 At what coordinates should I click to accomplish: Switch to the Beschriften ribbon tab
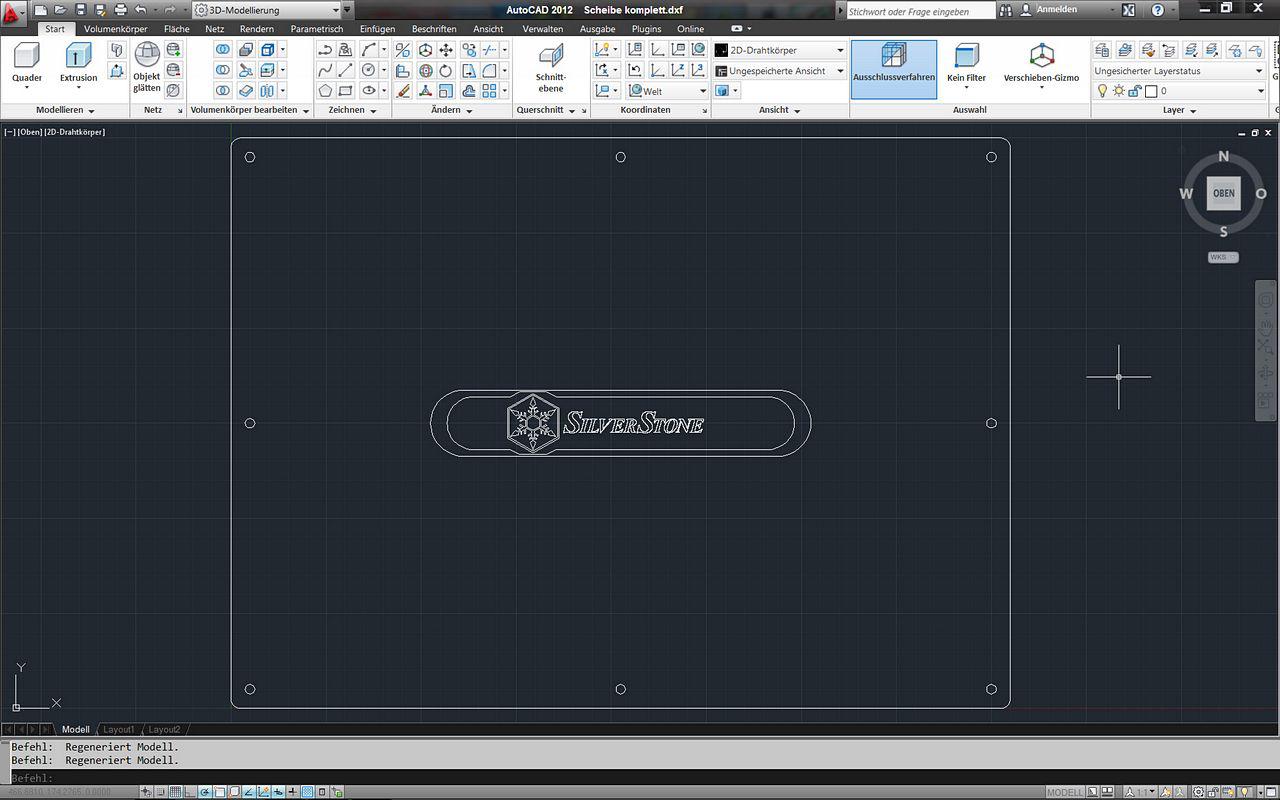tap(434, 29)
